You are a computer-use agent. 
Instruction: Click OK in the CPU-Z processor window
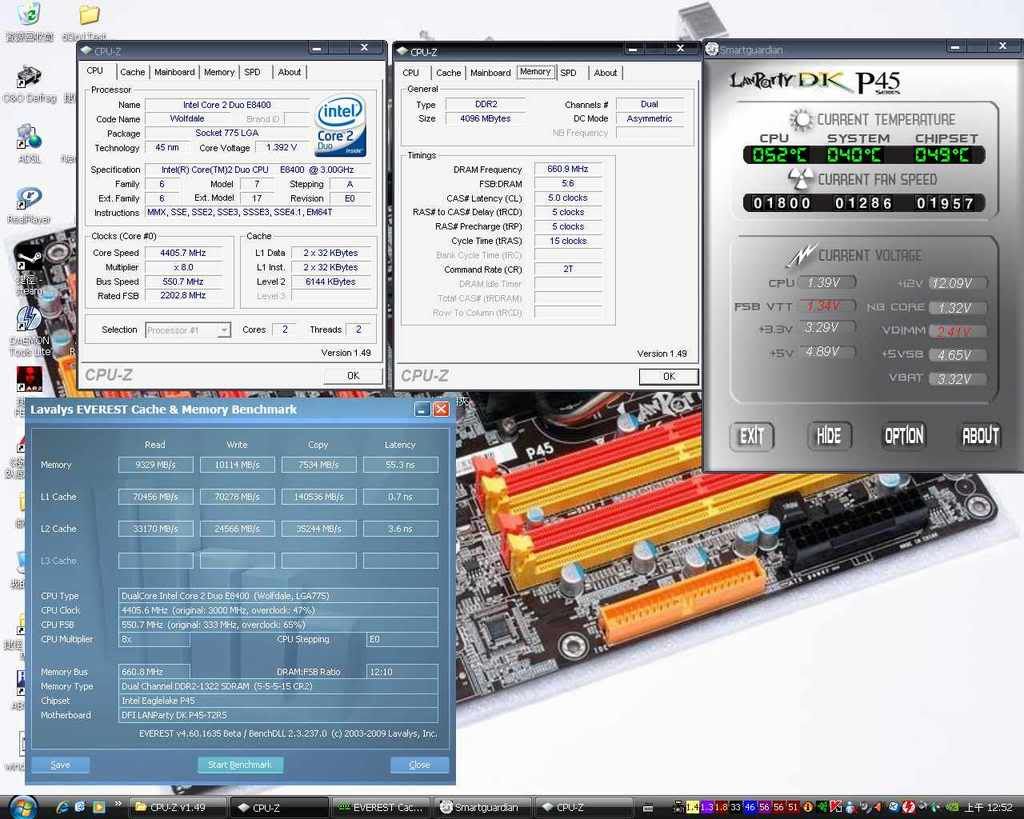(x=353, y=376)
